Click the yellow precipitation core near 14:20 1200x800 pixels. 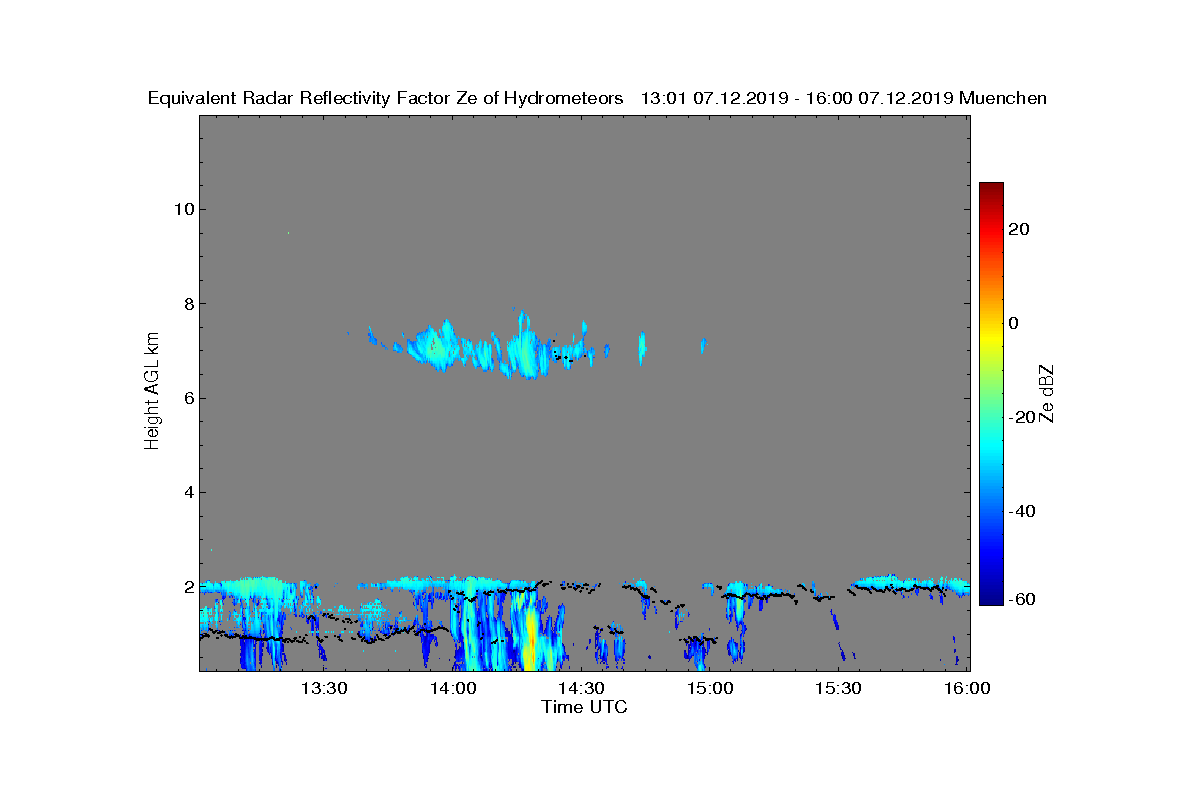tap(529, 640)
